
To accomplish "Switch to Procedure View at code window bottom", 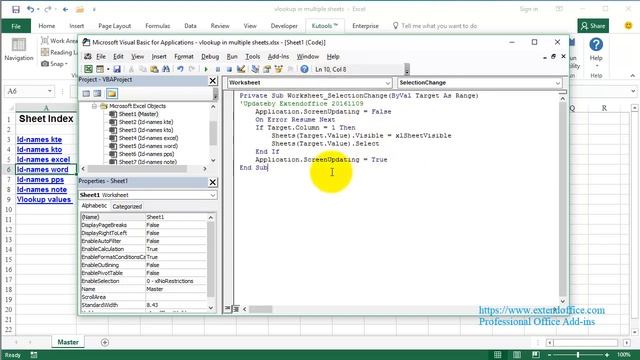I will (x=228, y=309).
